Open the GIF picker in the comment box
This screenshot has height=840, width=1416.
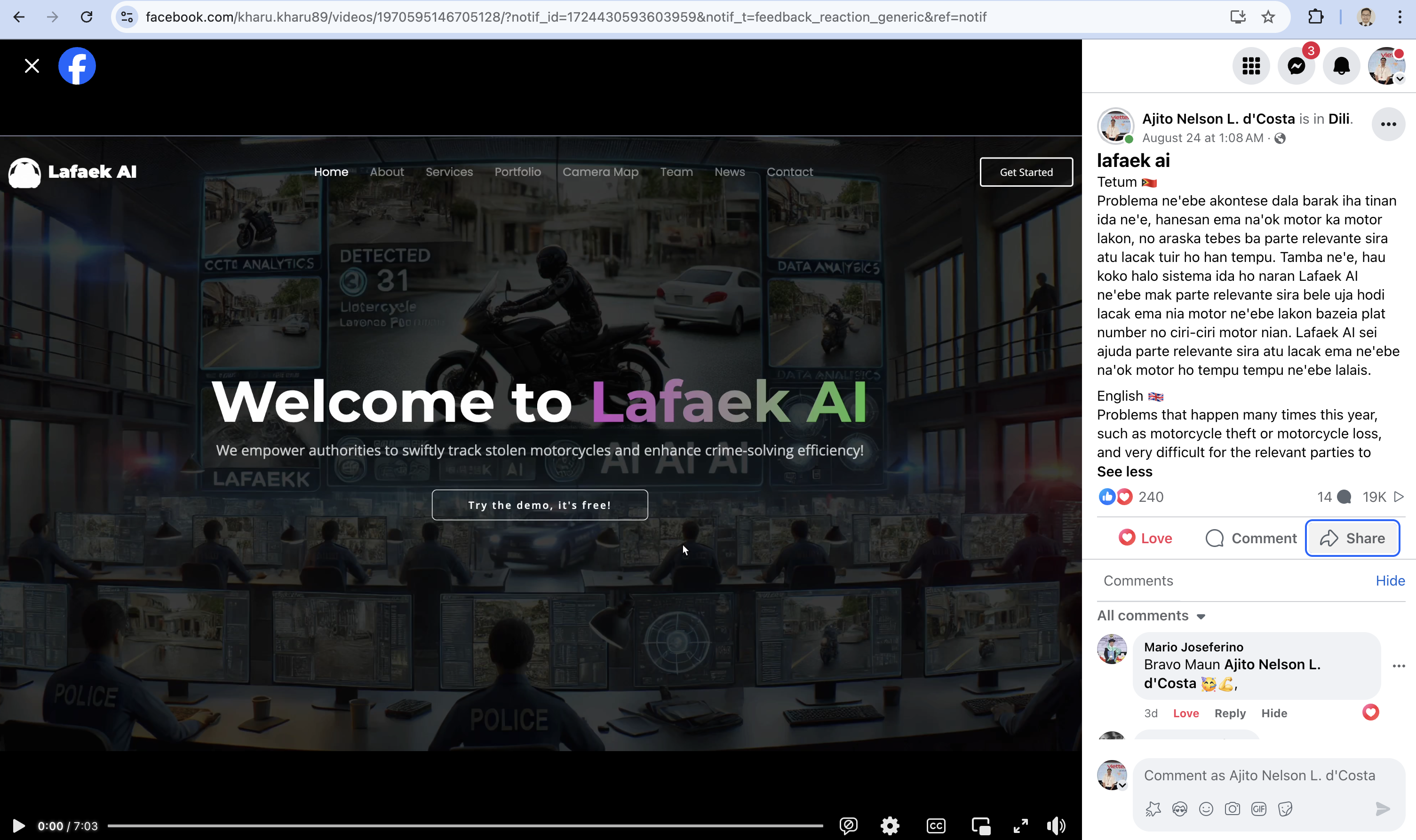point(1258,808)
